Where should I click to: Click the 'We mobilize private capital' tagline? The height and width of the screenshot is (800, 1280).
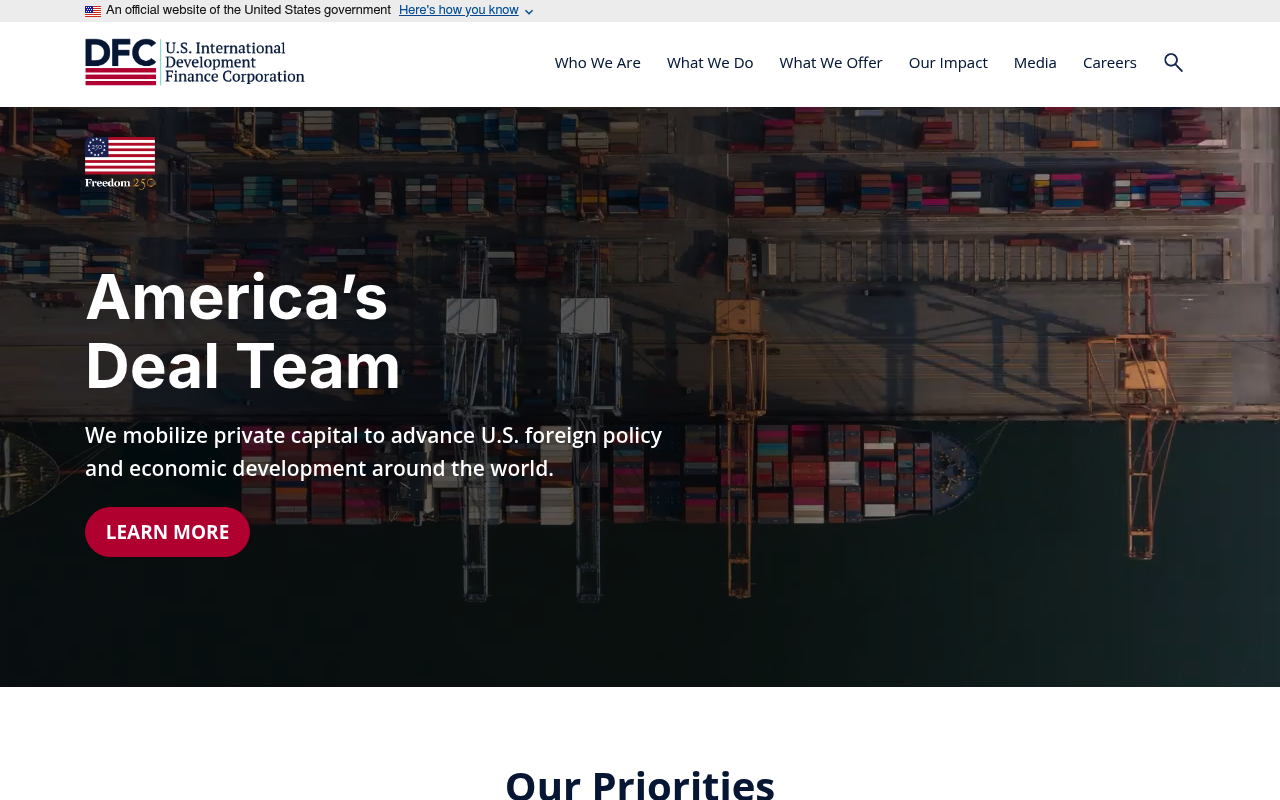(374, 452)
